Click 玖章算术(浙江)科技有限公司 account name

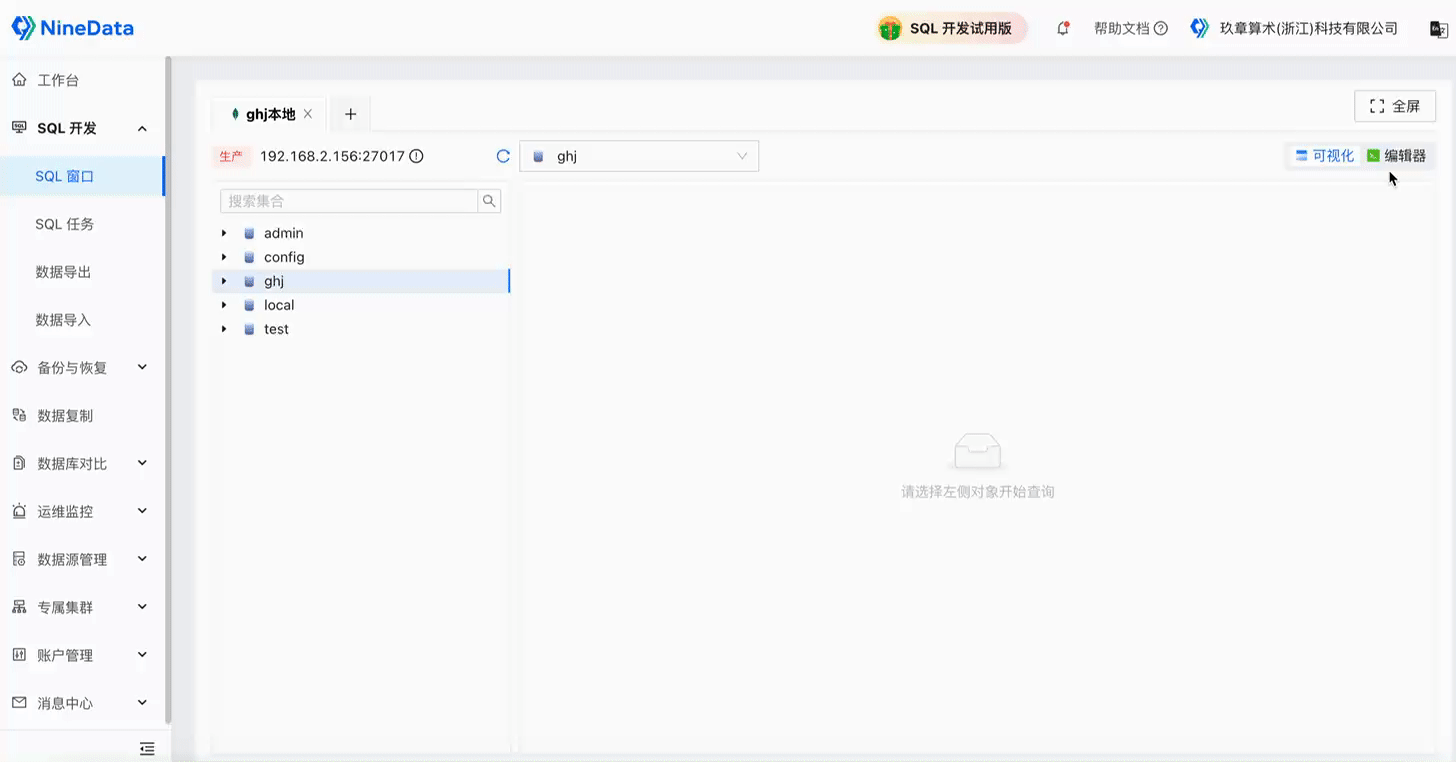coord(1309,29)
